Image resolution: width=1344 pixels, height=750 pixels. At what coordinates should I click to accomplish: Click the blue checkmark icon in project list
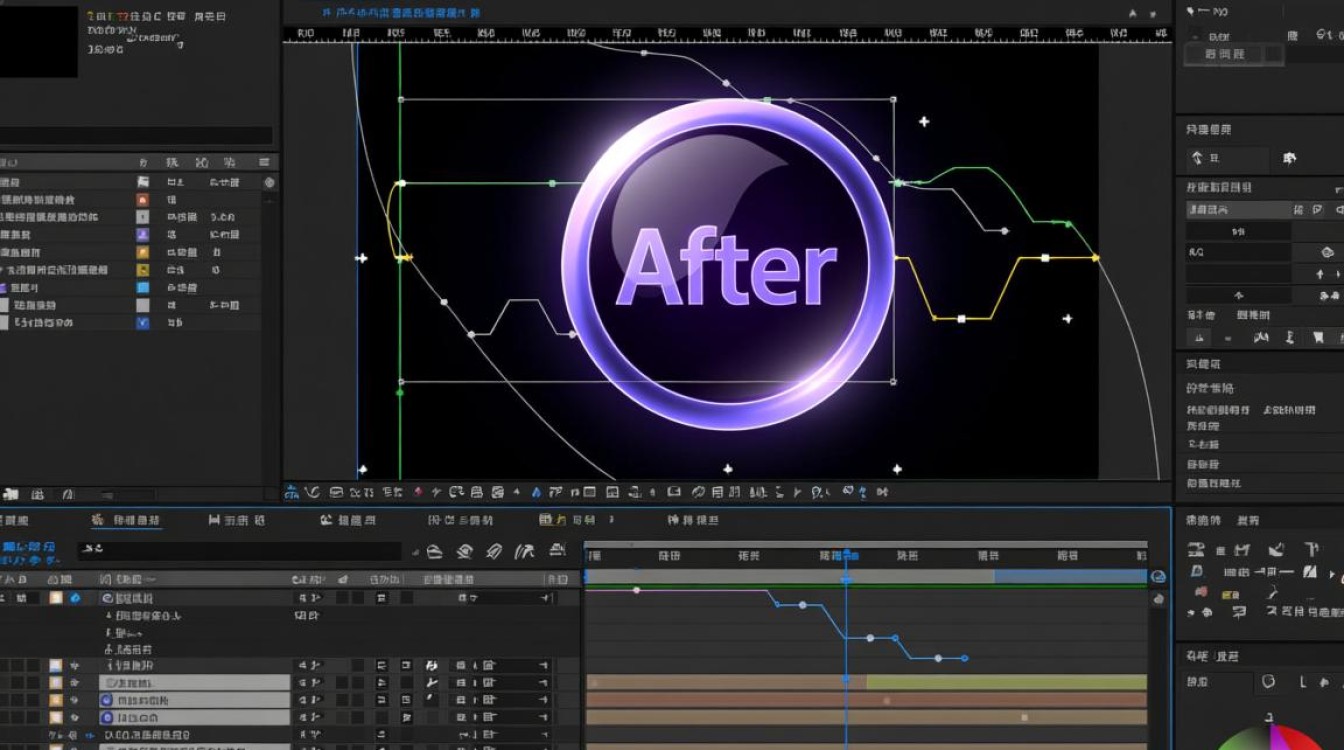pos(142,323)
